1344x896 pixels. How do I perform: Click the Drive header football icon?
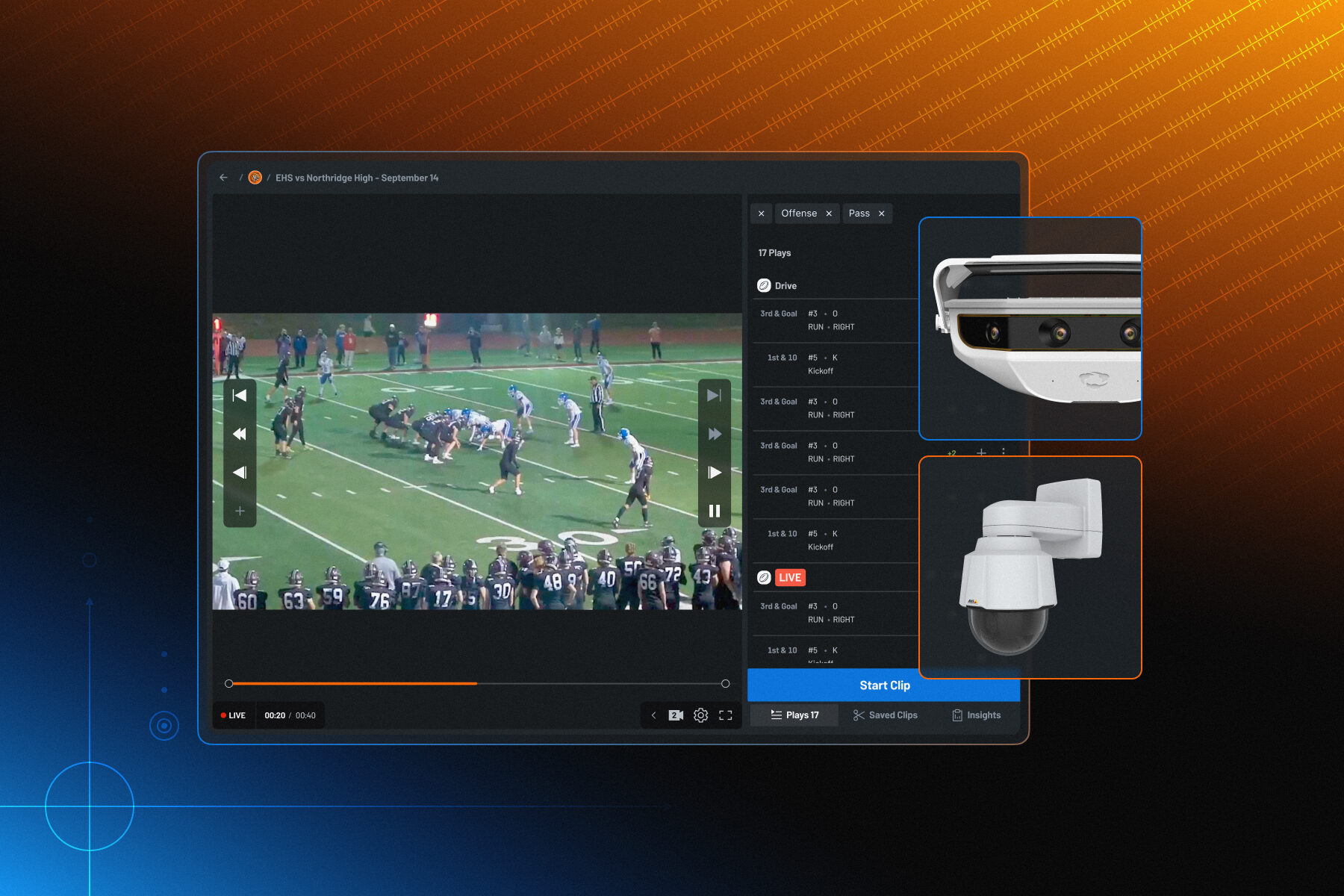pos(764,285)
